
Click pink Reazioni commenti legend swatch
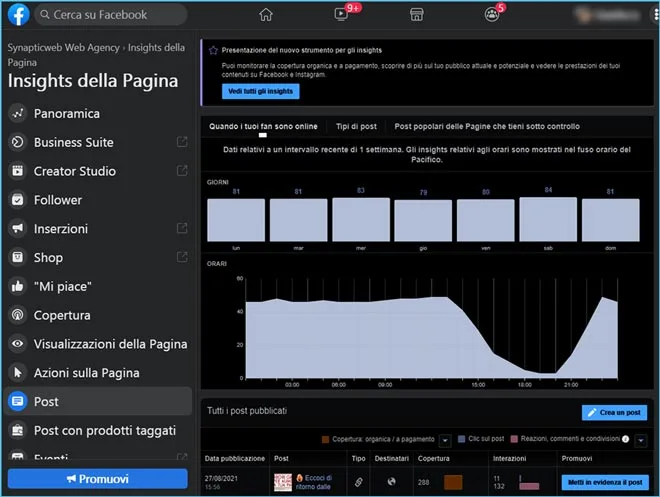tap(514, 439)
